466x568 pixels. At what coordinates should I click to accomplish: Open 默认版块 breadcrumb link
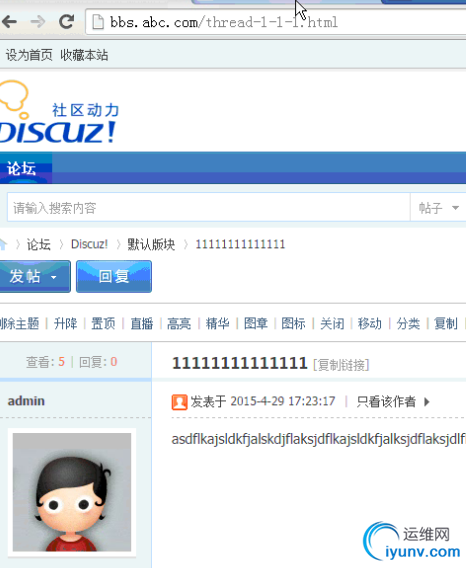pos(151,245)
